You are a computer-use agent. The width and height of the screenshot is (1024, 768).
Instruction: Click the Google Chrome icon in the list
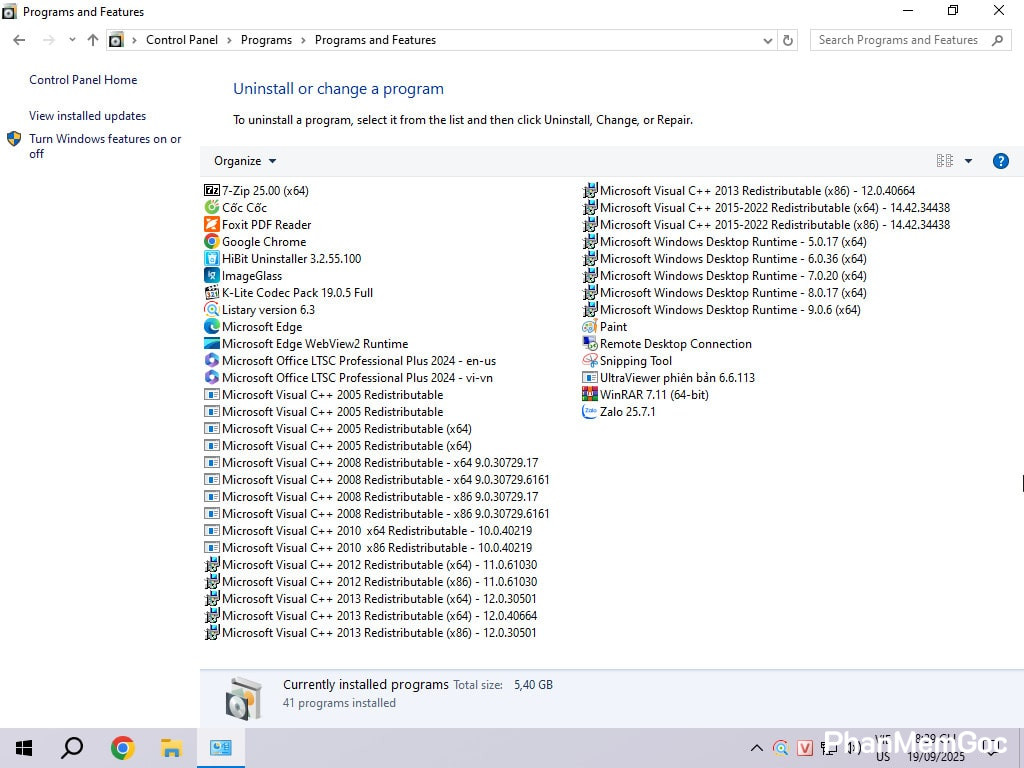point(211,242)
